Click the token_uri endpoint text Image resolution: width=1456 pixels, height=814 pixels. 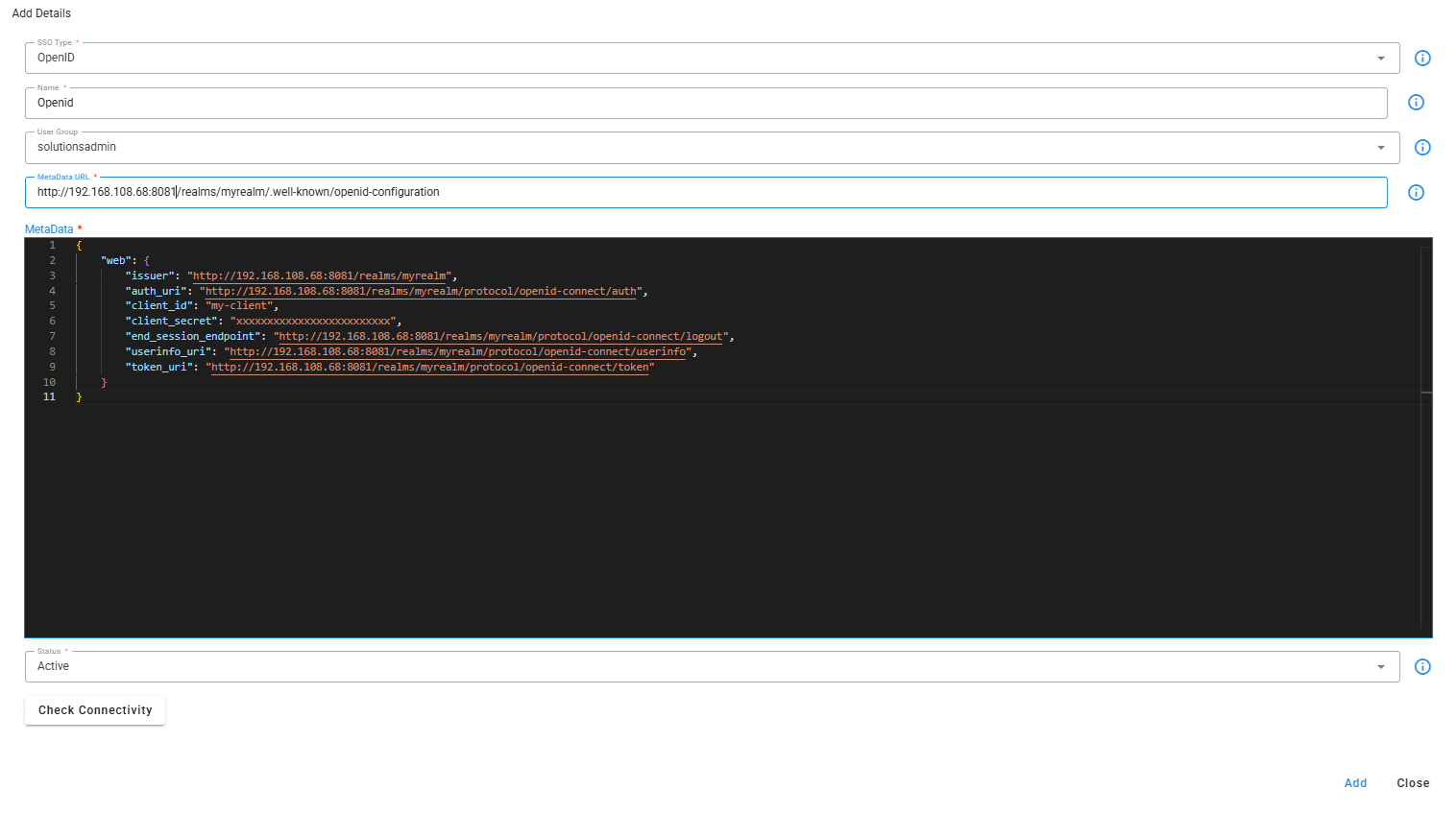click(x=431, y=367)
